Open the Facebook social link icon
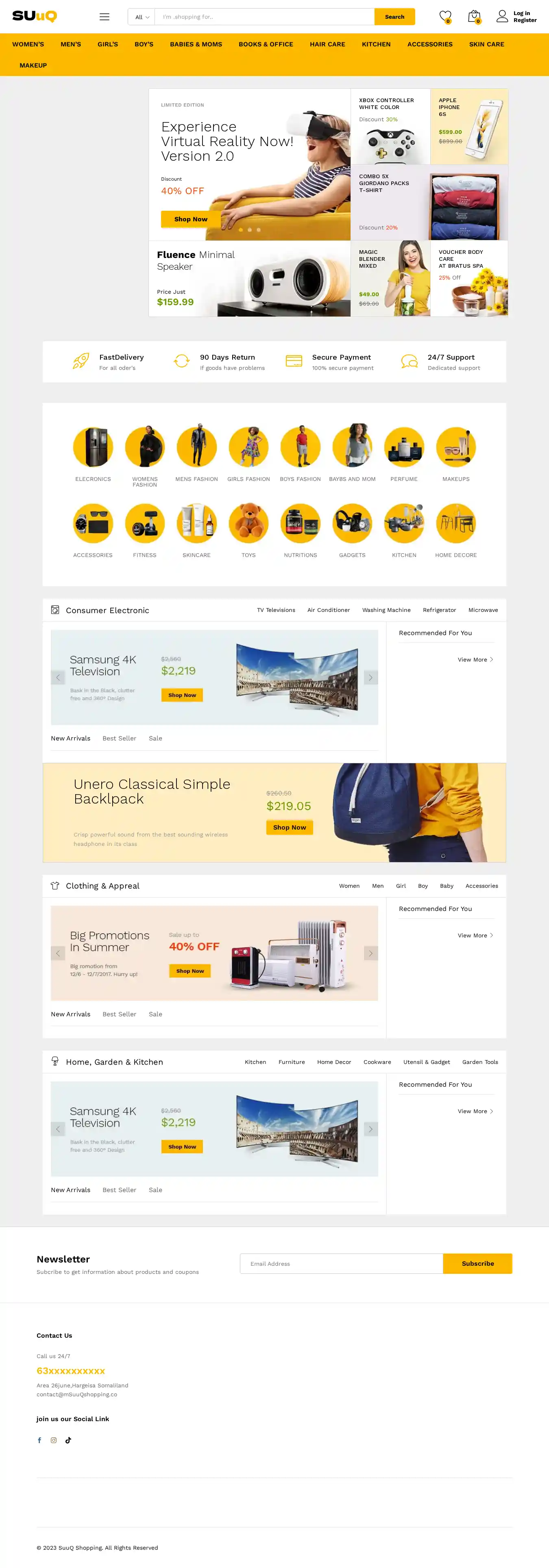 (39, 1440)
